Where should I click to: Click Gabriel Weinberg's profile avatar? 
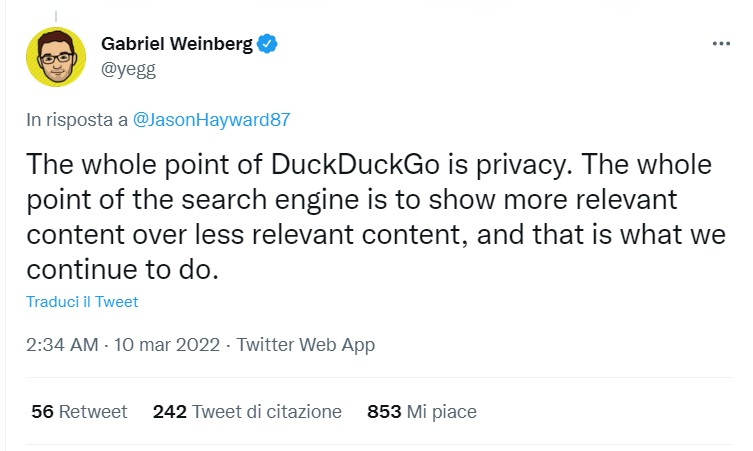pyautogui.click(x=56, y=57)
